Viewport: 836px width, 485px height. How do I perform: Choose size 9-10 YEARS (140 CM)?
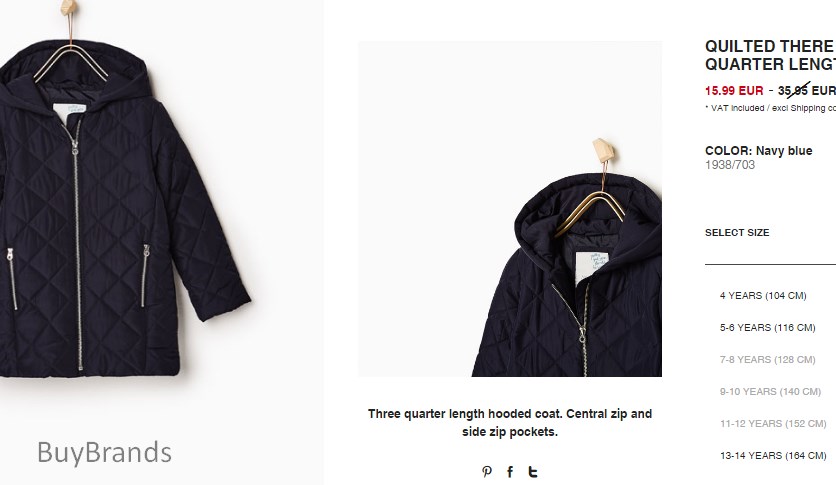770,392
